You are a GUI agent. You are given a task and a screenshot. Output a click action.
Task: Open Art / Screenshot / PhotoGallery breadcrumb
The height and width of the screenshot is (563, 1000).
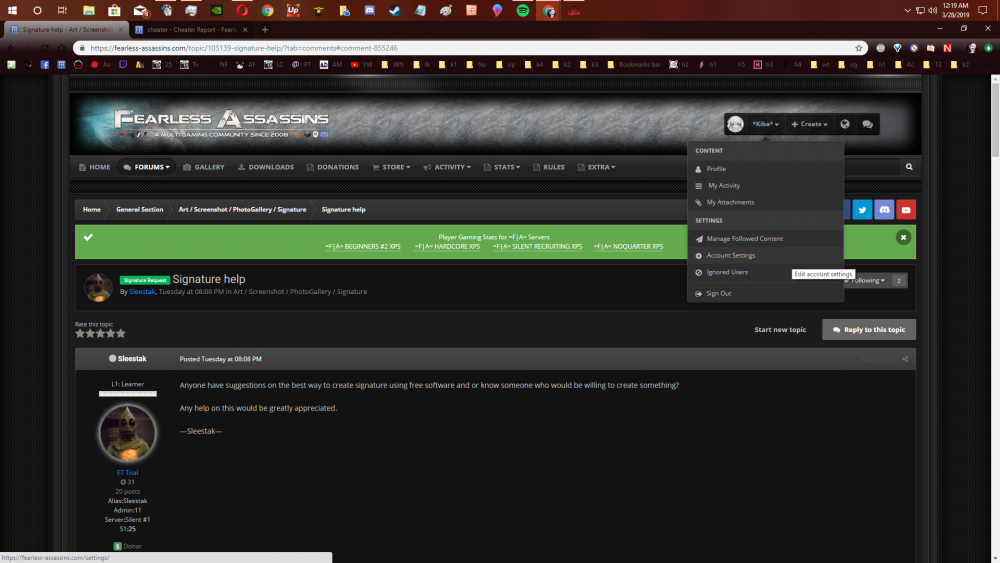[x=242, y=210]
